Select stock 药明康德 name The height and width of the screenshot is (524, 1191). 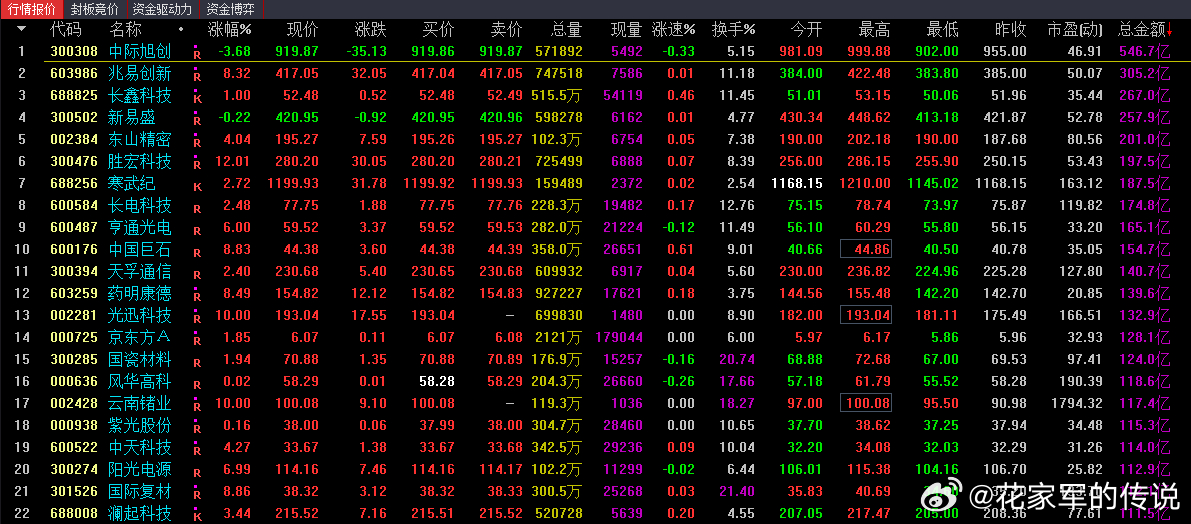tap(141, 293)
